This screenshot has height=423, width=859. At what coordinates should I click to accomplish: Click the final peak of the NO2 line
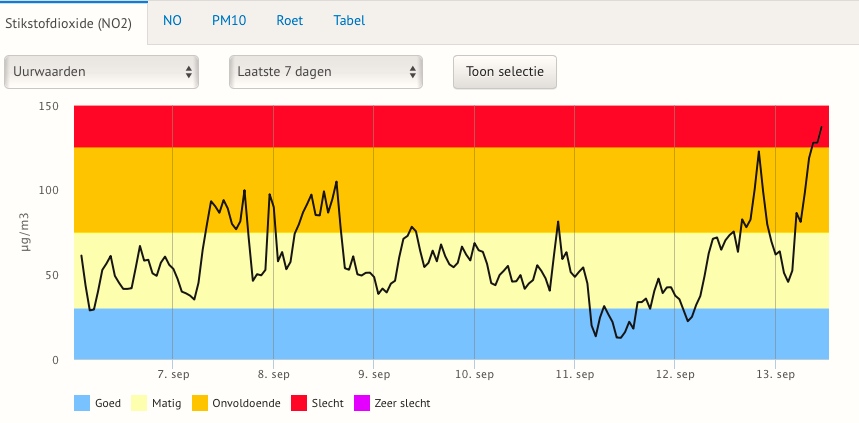click(x=821, y=127)
